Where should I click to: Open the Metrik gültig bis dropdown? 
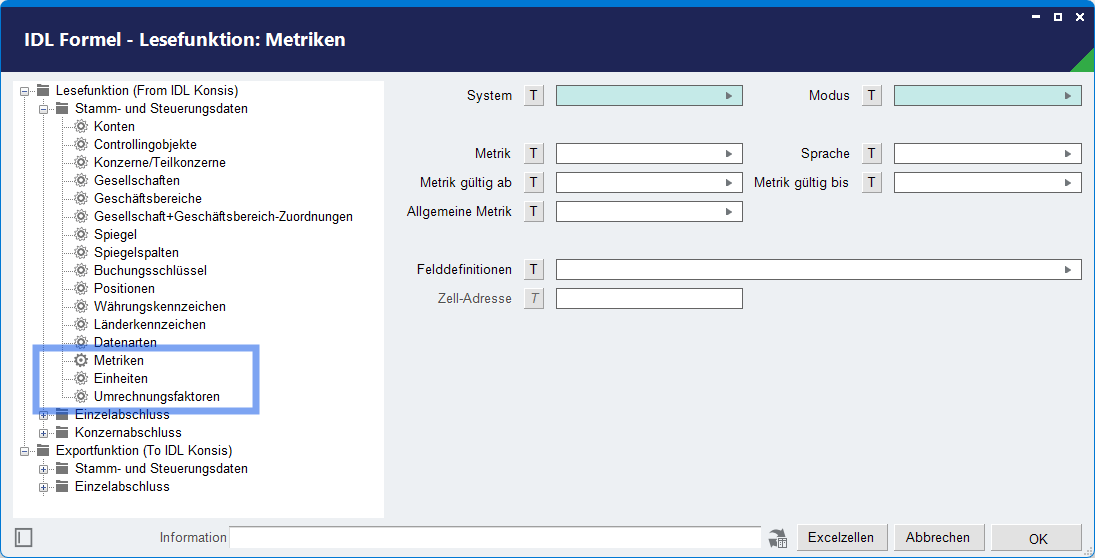click(x=1067, y=182)
